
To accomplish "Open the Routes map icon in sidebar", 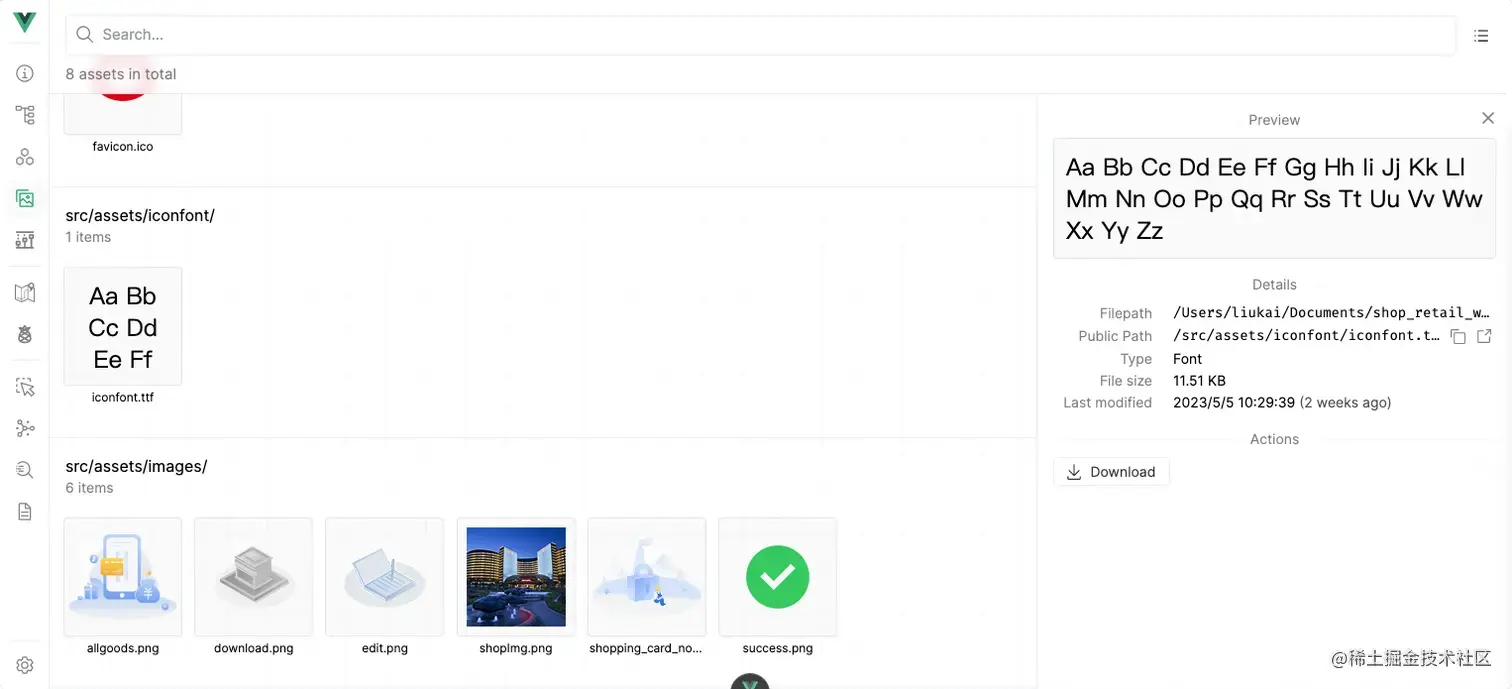I will tap(25, 293).
